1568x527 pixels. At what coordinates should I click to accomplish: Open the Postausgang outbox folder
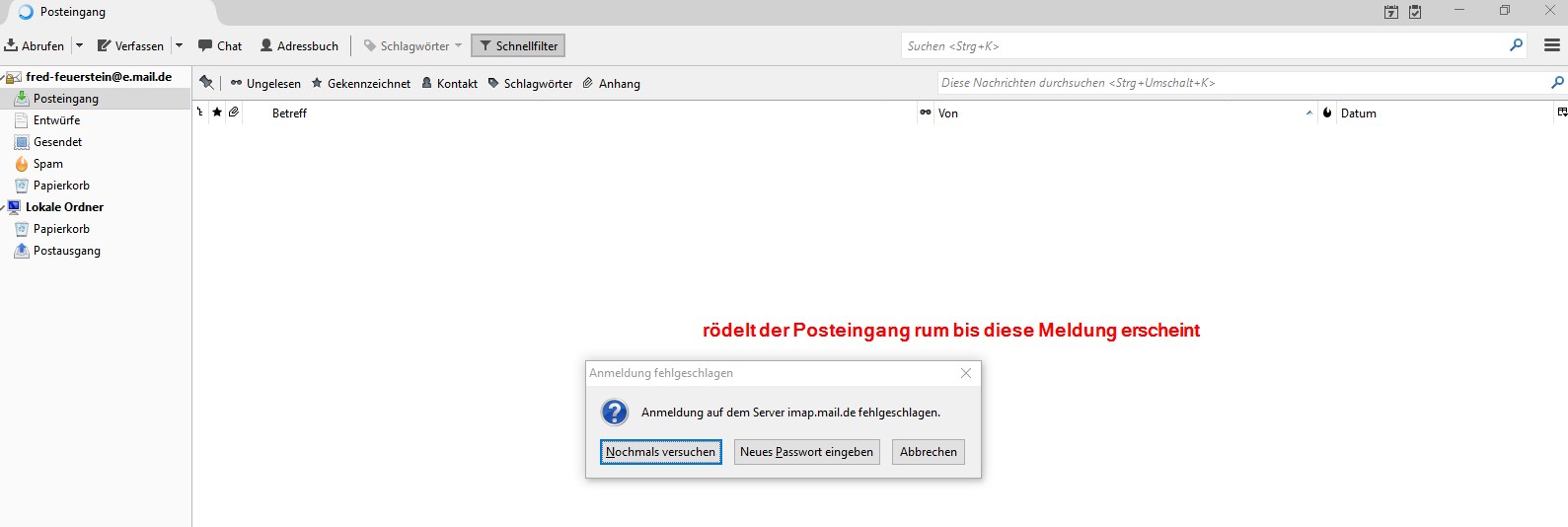(x=66, y=251)
